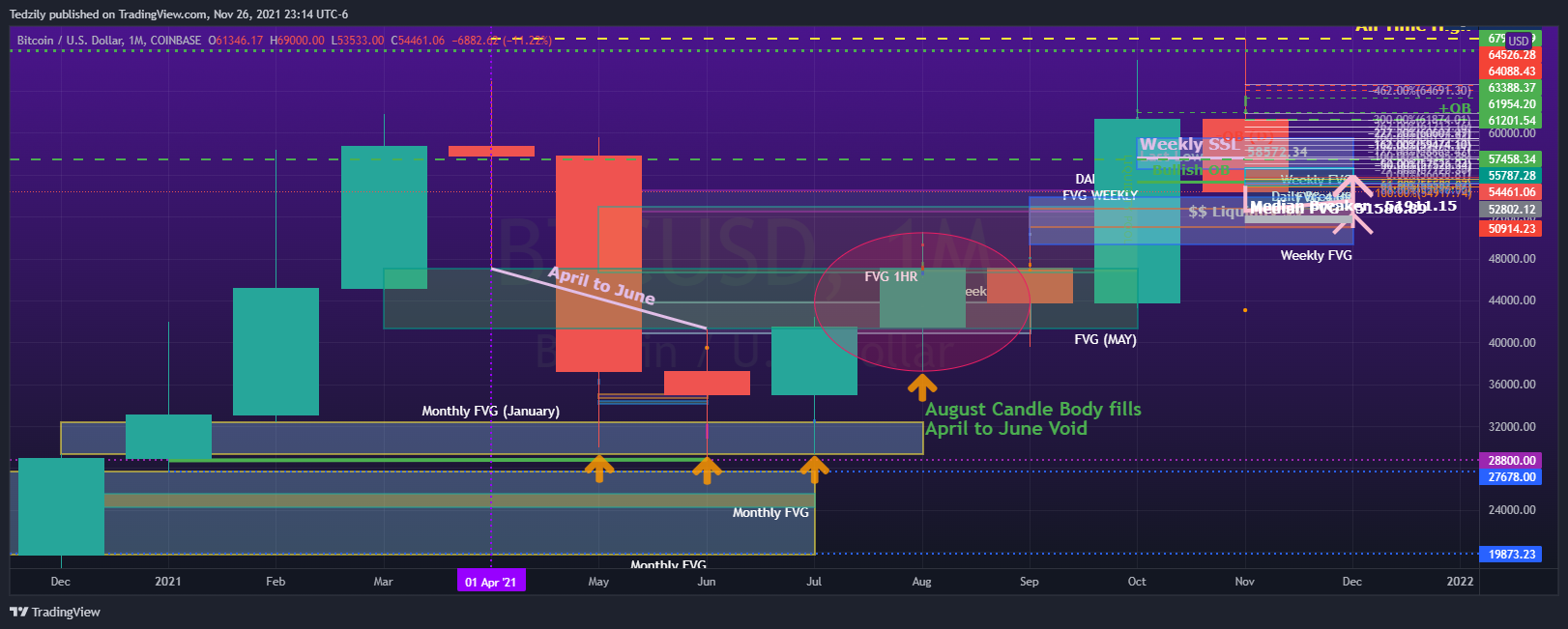The width and height of the screenshot is (1568, 629).
Task: Click the 57458.34 green price label
Action: pos(1511,159)
